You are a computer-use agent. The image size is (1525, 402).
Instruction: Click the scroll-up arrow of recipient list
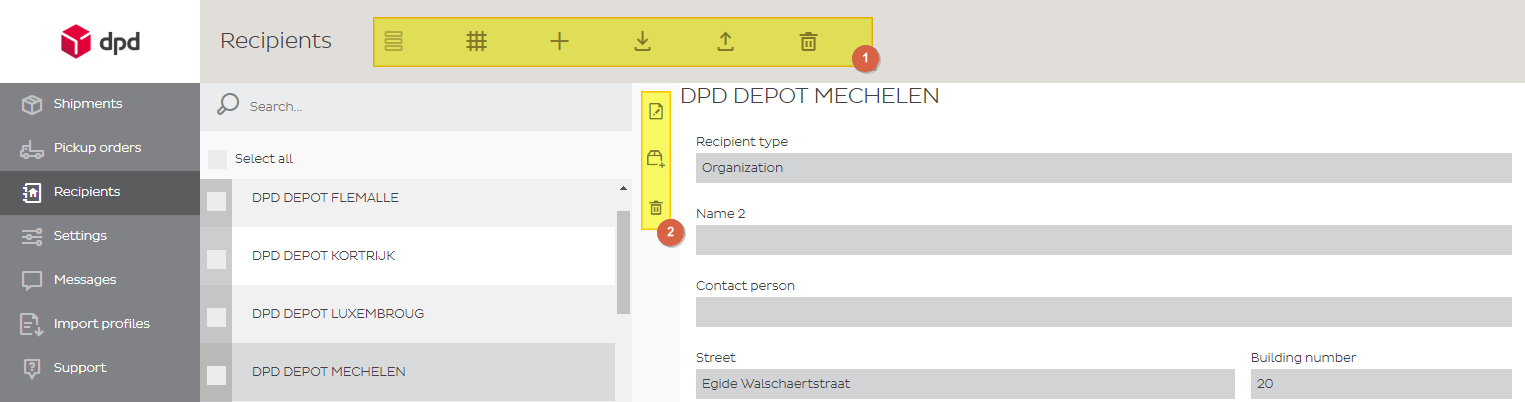click(623, 188)
